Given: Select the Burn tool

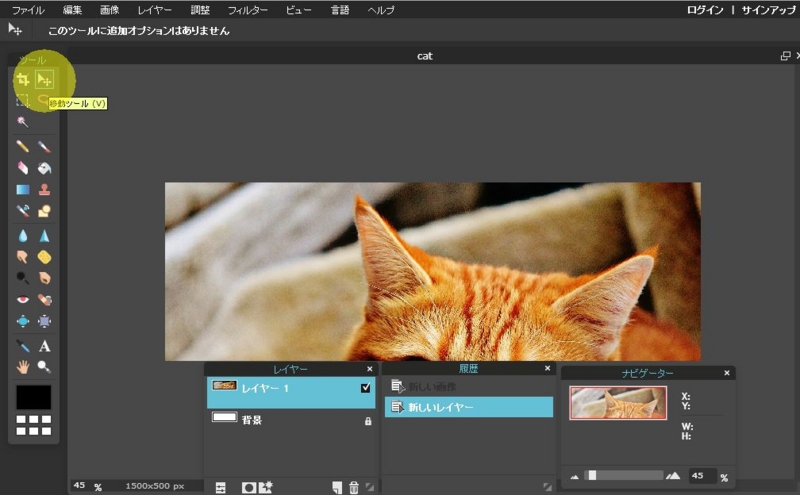Looking at the screenshot, I should (x=44, y=278).
